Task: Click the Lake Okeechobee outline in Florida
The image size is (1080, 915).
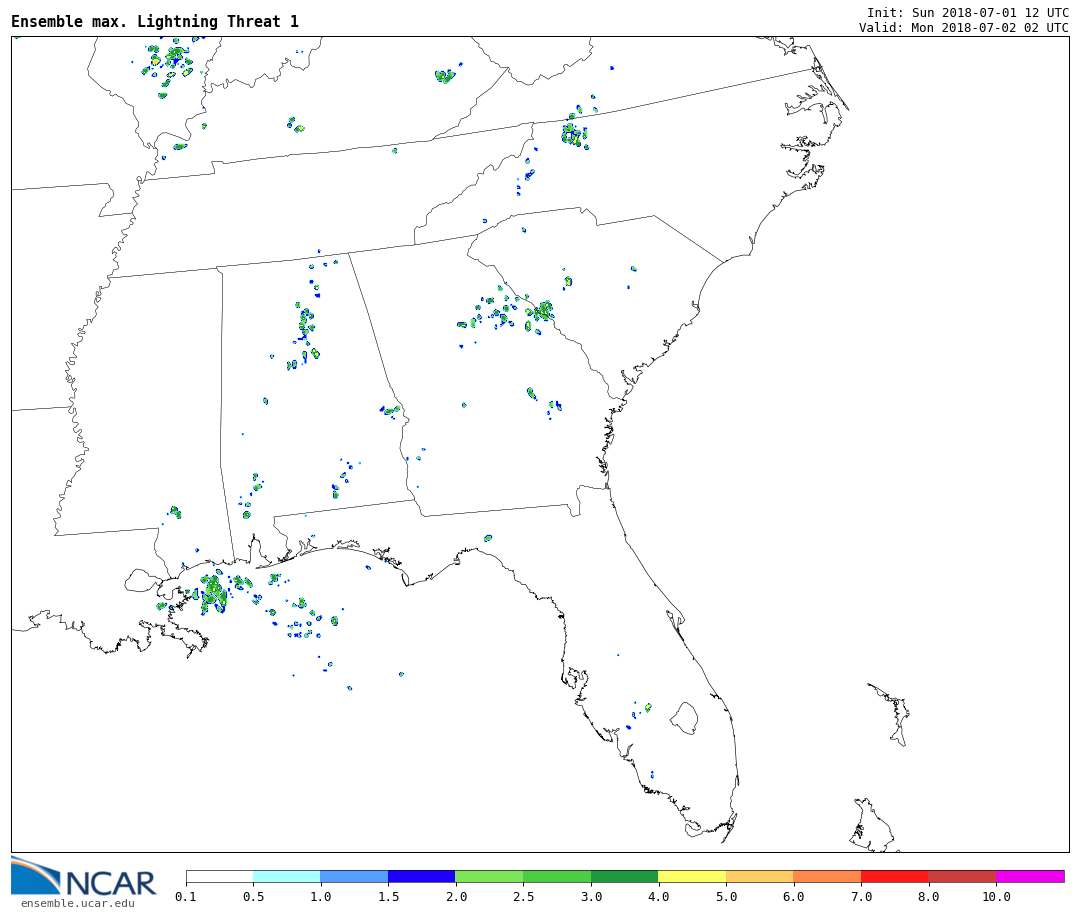Action: coord(685,718)
